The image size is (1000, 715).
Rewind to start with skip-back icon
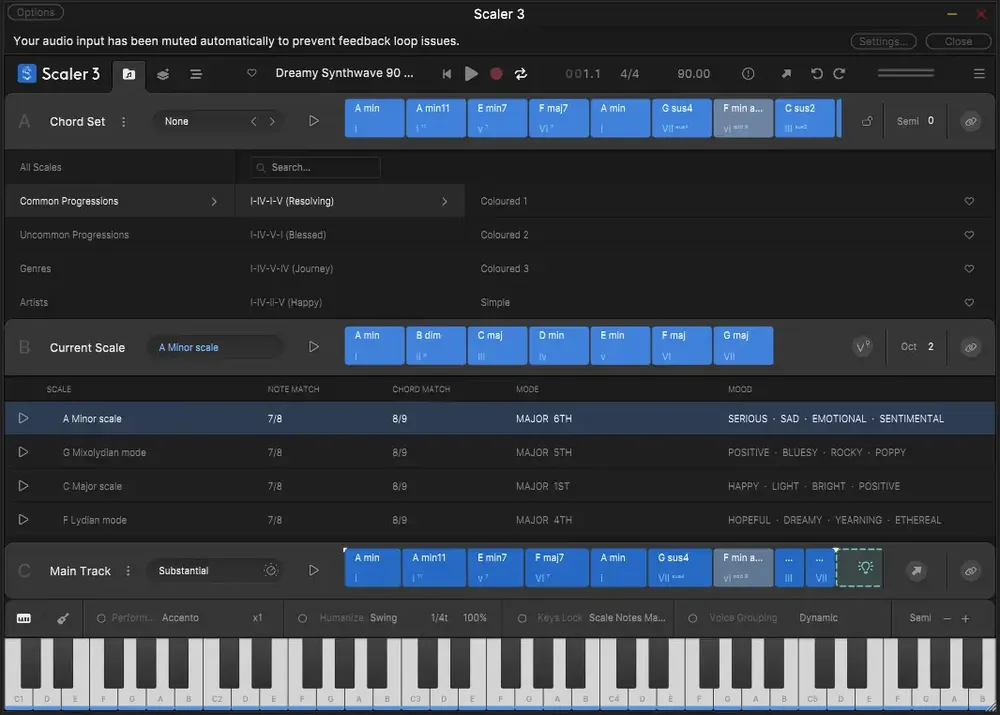pyautogui.click(x=446, y=74)
